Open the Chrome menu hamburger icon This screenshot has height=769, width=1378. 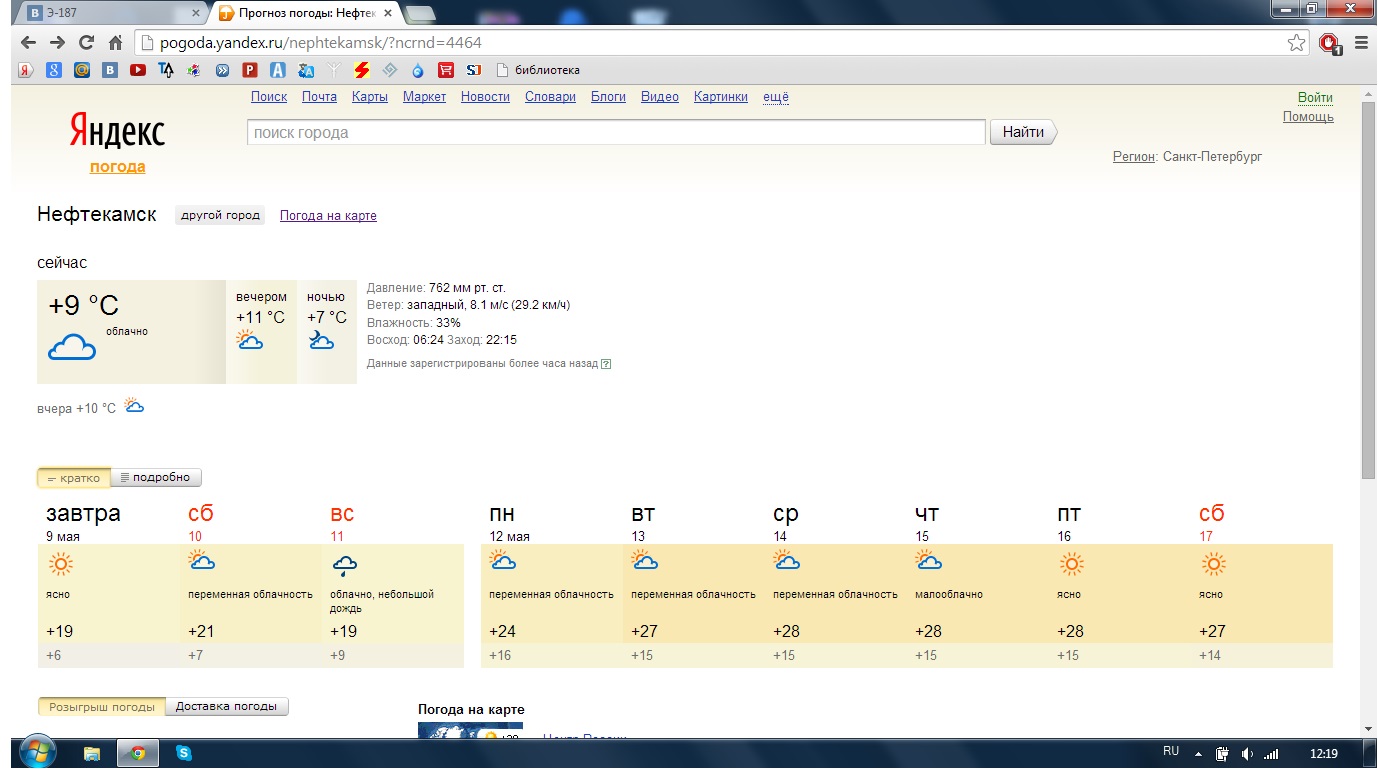tap(1360, 42)
